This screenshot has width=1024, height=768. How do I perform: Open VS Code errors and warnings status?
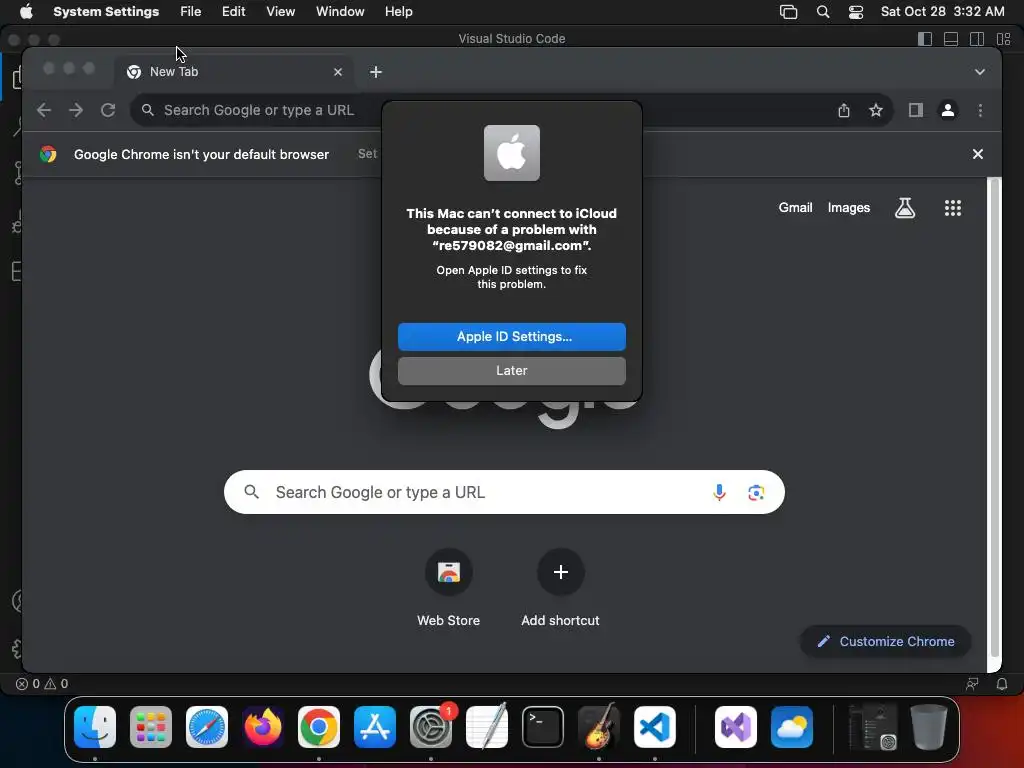pos(42,684)
